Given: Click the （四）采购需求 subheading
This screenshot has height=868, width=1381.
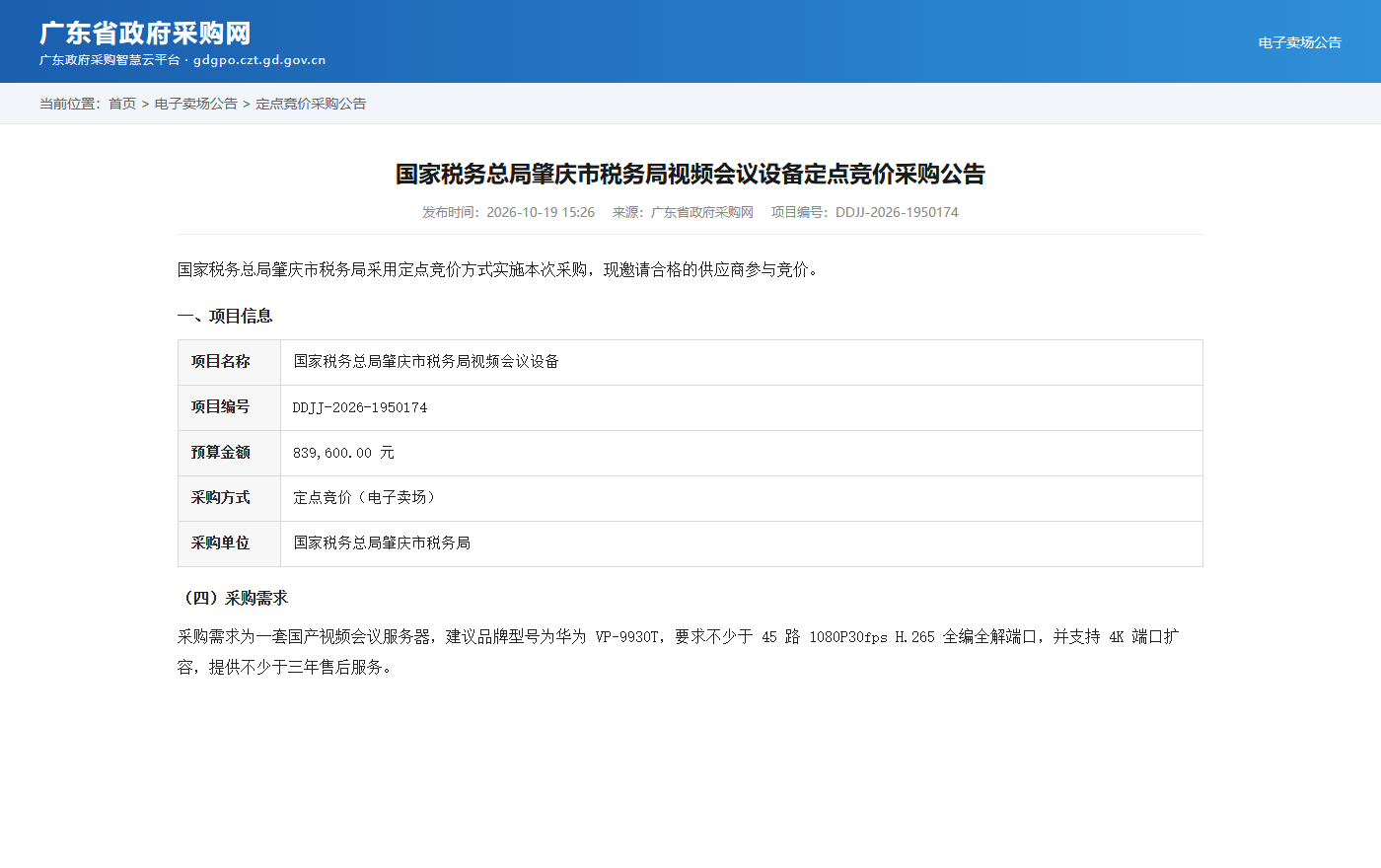Looking at the screenshot, I should [233, 598].
